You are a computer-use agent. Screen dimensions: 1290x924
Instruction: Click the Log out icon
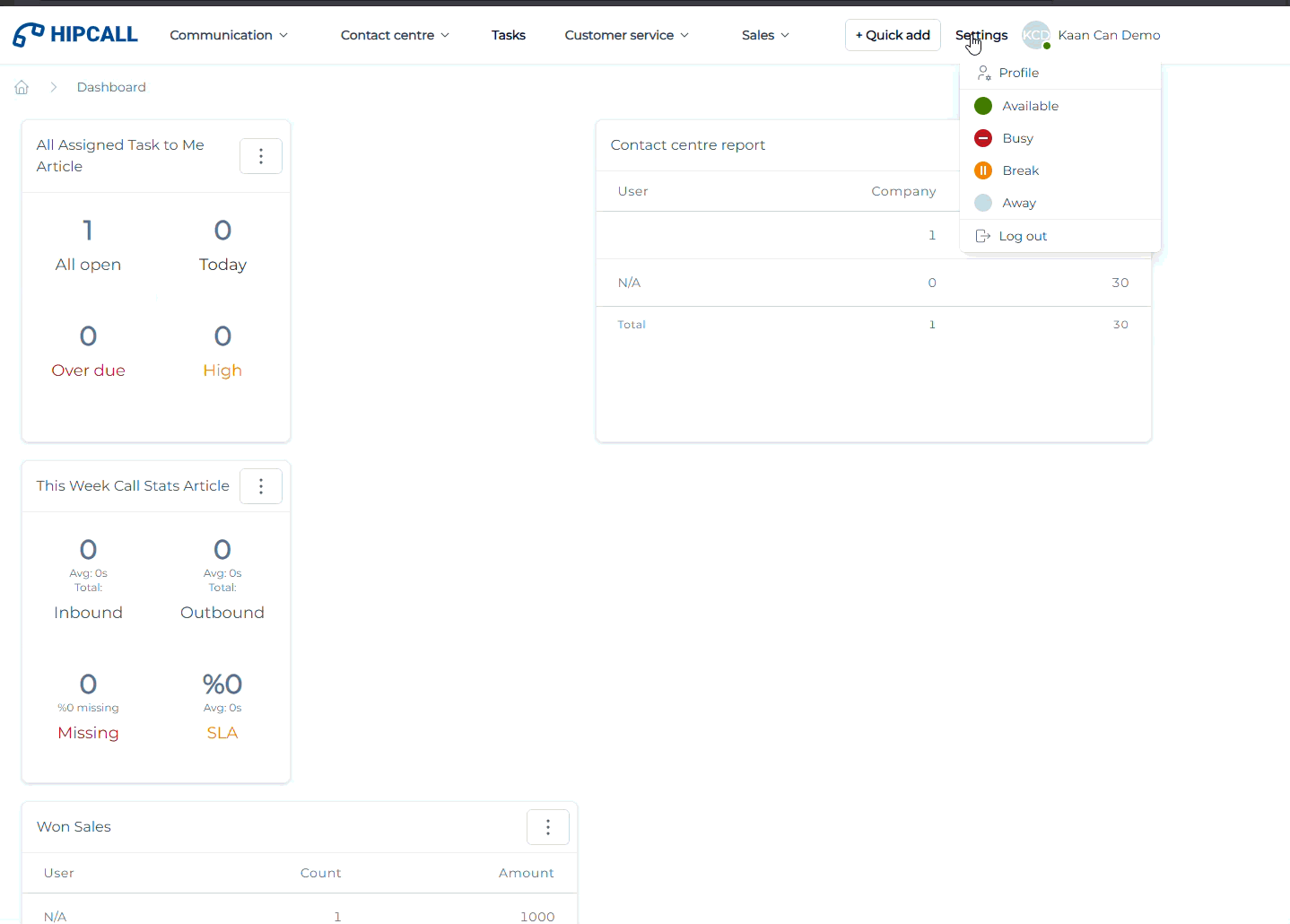[983, 236]
